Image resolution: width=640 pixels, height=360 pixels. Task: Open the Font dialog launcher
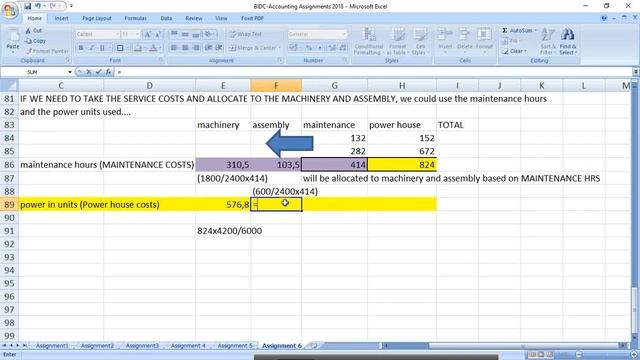click(x=161, y=60)
